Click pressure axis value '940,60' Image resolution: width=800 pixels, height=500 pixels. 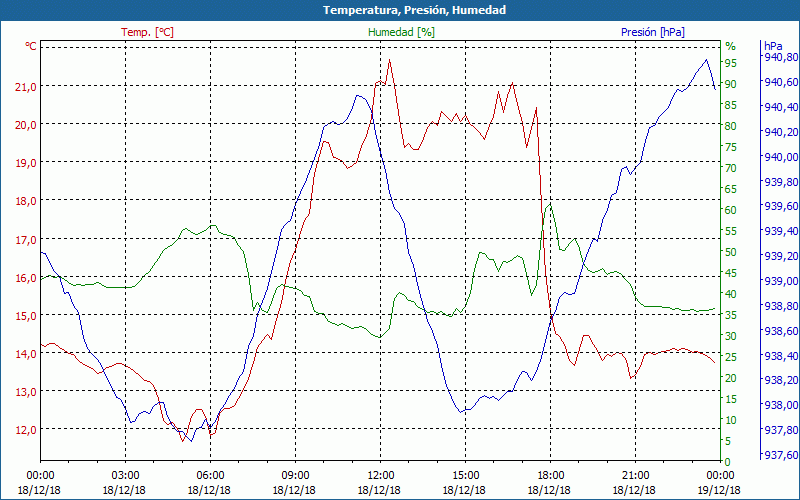tap(782, 82)
